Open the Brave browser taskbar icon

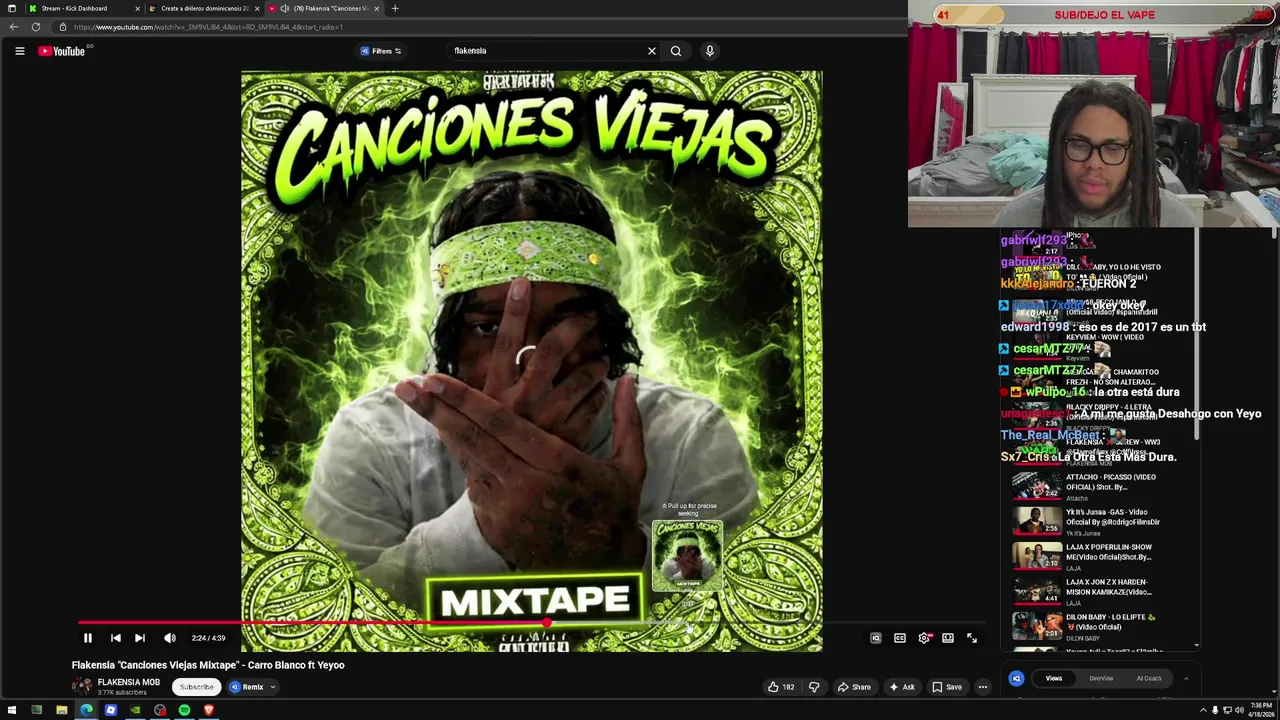point(209,710)
